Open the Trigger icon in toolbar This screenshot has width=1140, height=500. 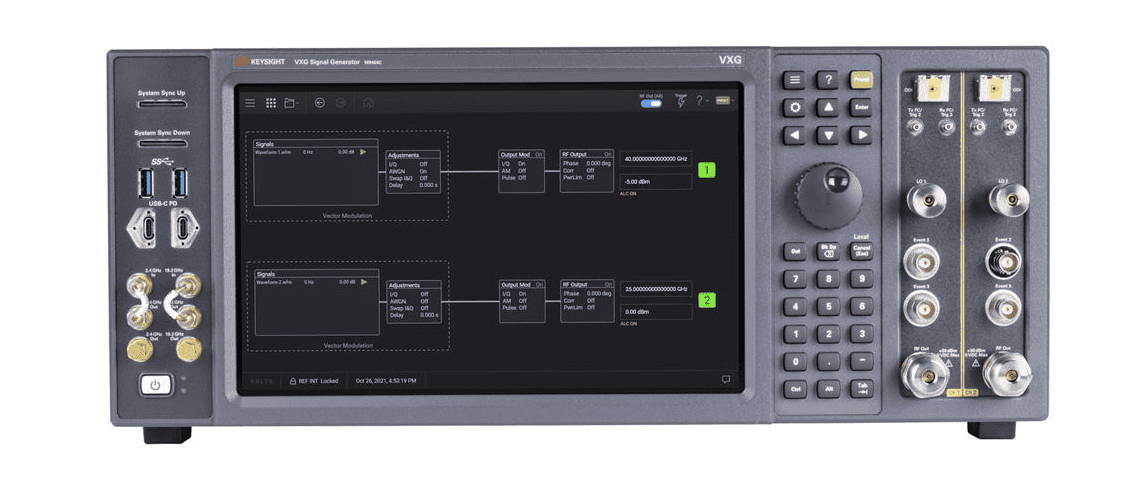pos(682,101)
